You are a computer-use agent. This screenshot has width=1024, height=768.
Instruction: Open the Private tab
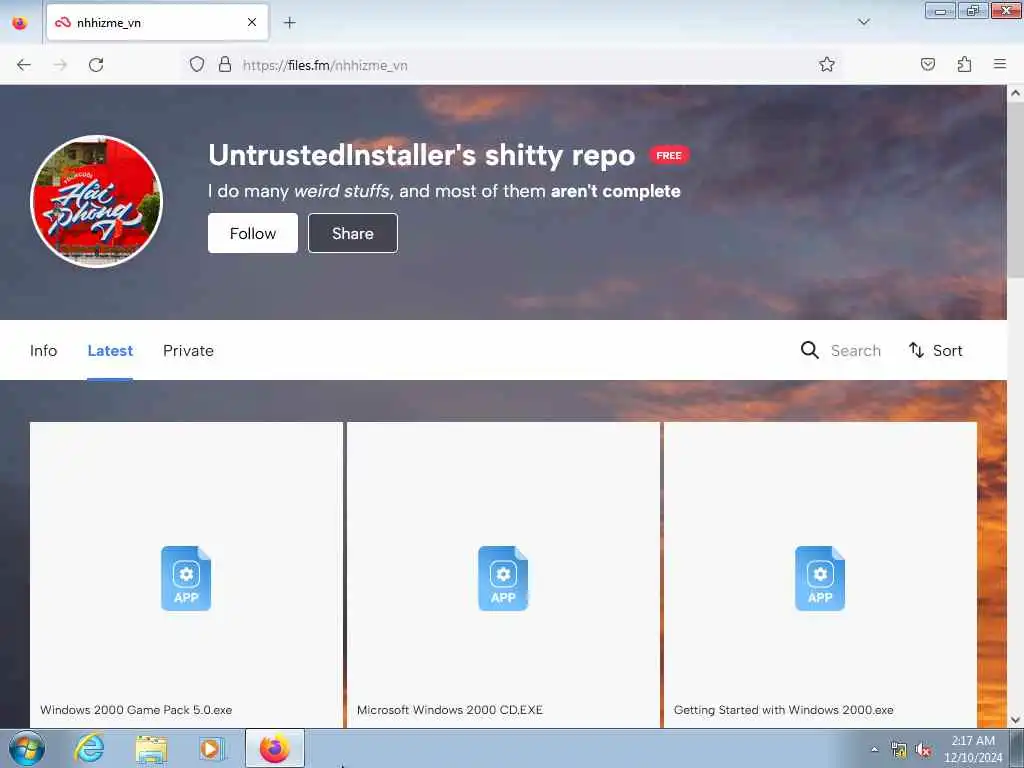click(188, 351)
